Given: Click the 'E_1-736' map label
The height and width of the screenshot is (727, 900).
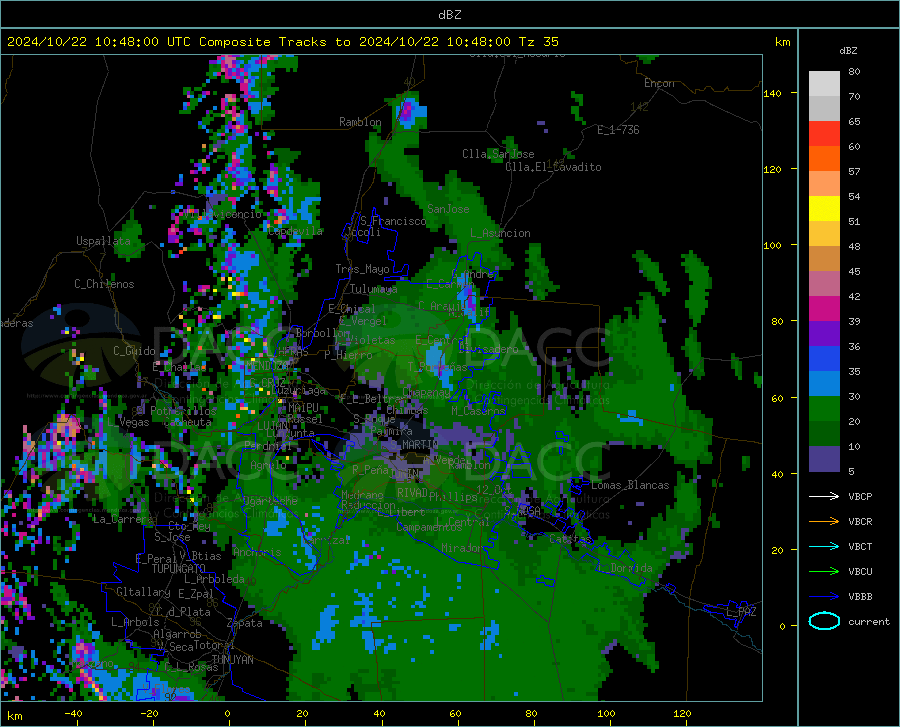Looking at the screenshot, I should pyautogui.click(x=618, y=130).
